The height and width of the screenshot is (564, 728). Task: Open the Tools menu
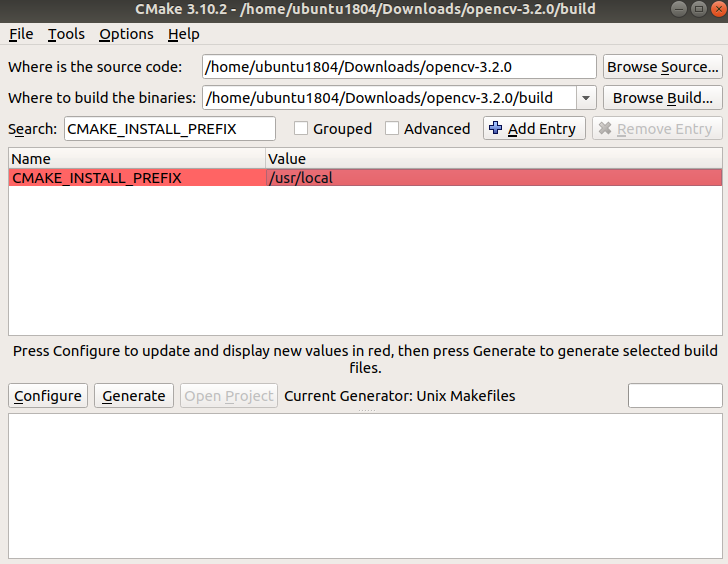click(66, 34)
